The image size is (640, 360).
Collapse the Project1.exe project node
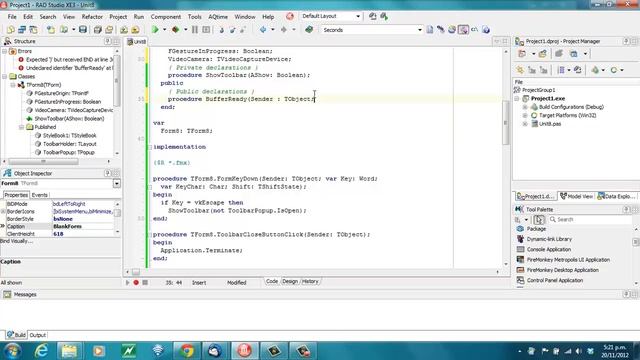pos(517,99)
